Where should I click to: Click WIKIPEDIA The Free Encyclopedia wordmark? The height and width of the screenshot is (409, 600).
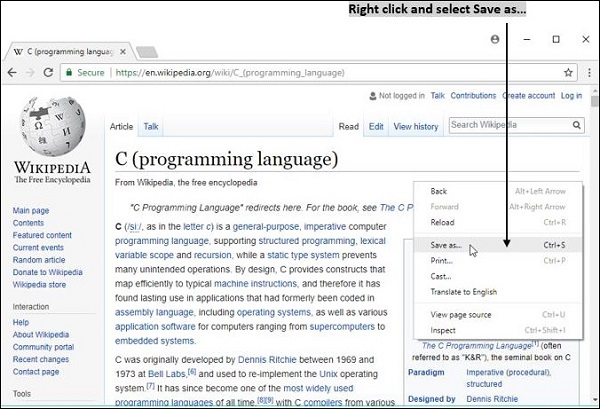[52, 173]
